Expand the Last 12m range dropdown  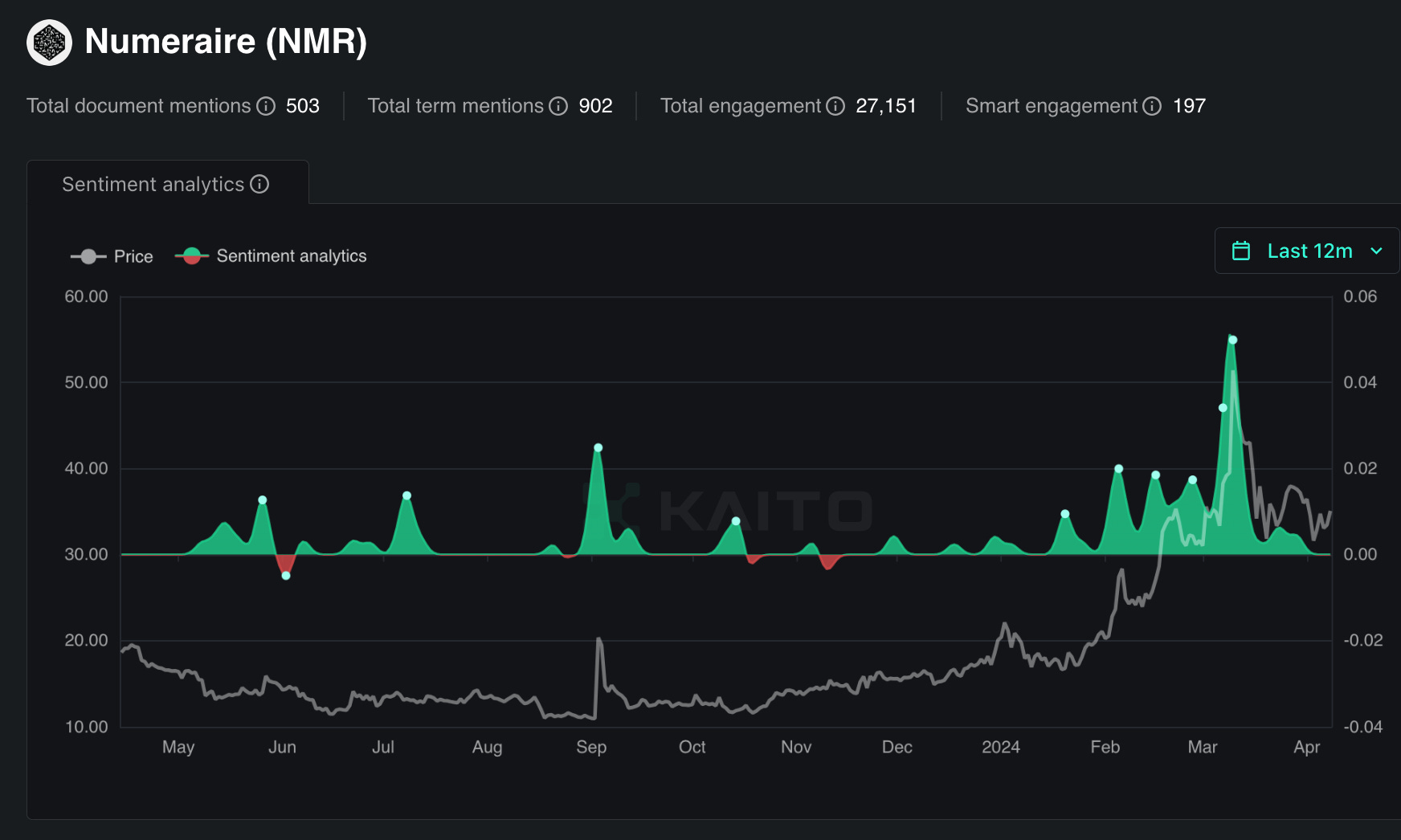(1307, 251)
